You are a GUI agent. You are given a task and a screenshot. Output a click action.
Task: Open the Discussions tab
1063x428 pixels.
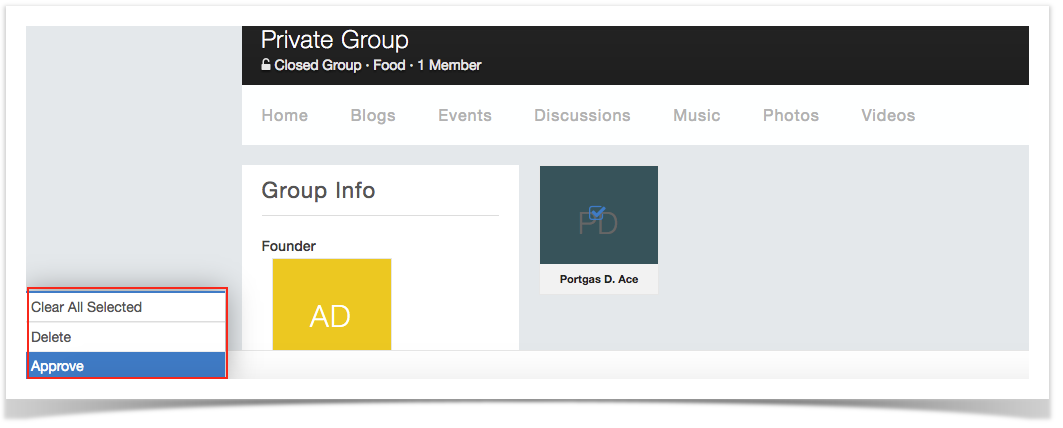(x=582, y=115)
